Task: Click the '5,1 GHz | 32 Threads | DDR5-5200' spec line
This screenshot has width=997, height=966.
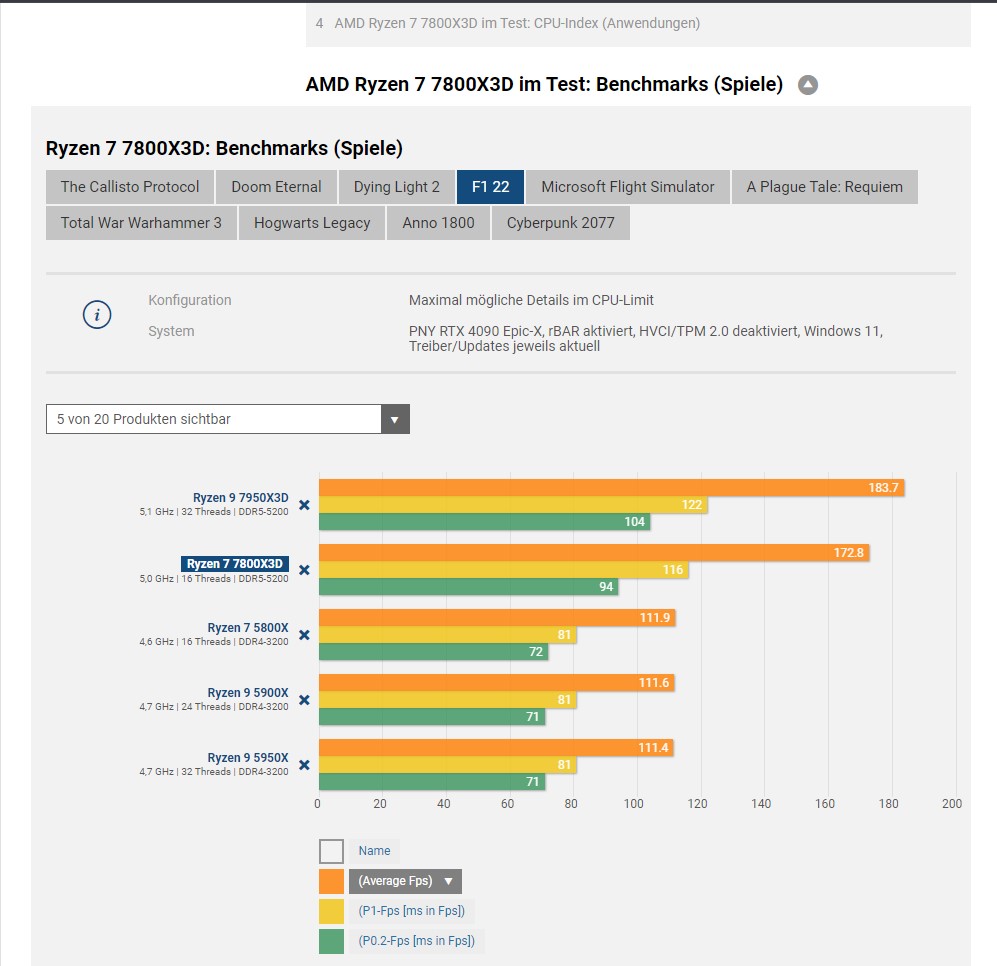Action: 214,512
